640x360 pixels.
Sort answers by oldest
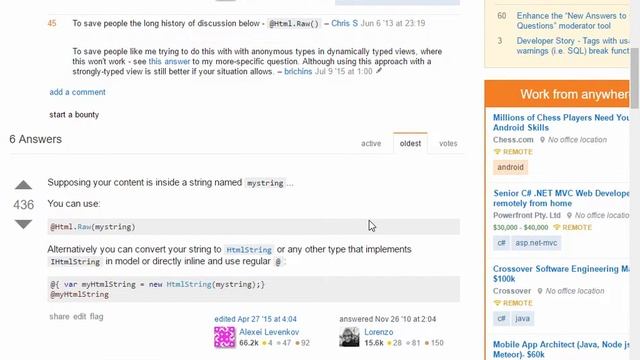[410, 143]
